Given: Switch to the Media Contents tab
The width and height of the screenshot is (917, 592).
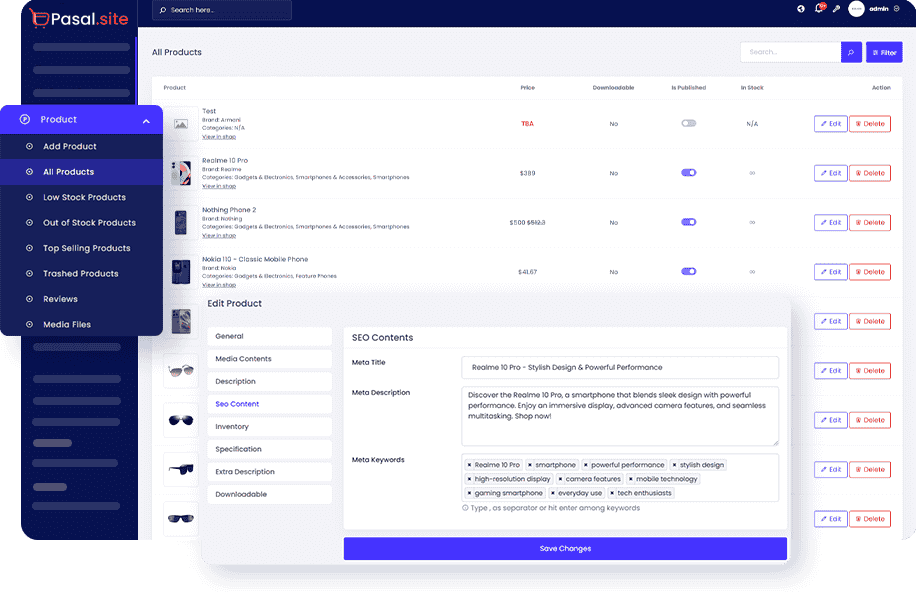Looking at the screenshot, I should point(270,359).
